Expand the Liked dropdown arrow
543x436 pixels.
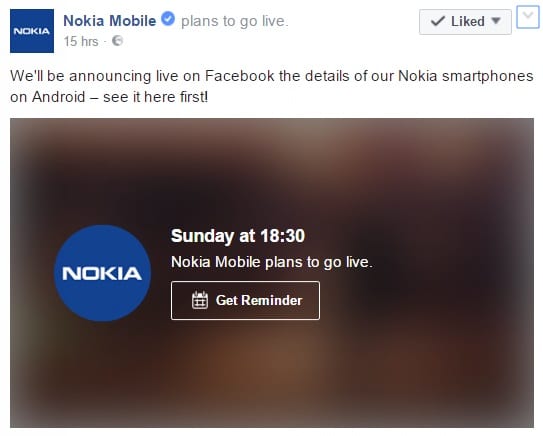coord(496,21)
